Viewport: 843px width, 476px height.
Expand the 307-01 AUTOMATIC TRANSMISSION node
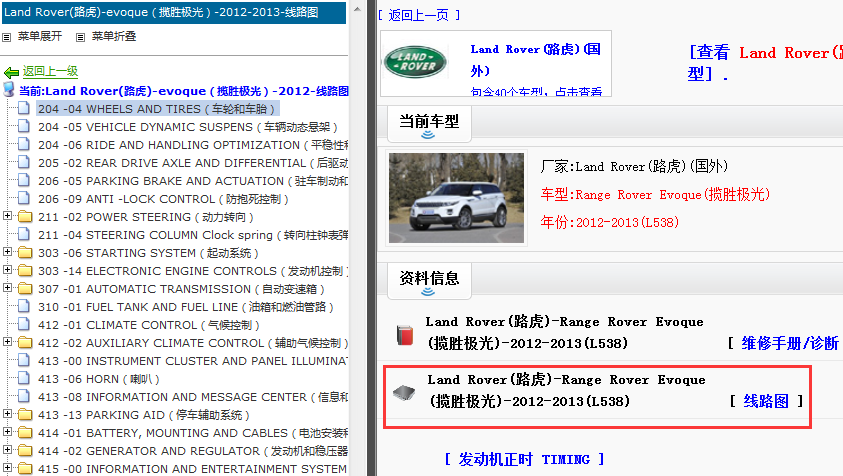(7, 288)
